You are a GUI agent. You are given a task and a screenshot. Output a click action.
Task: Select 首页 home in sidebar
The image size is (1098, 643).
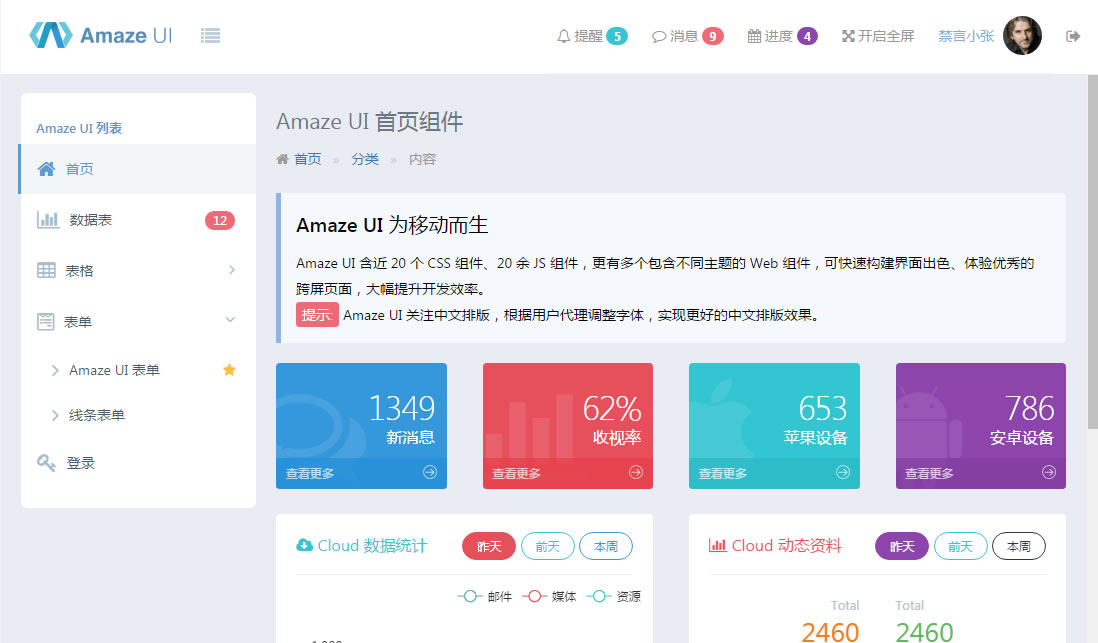138,169
